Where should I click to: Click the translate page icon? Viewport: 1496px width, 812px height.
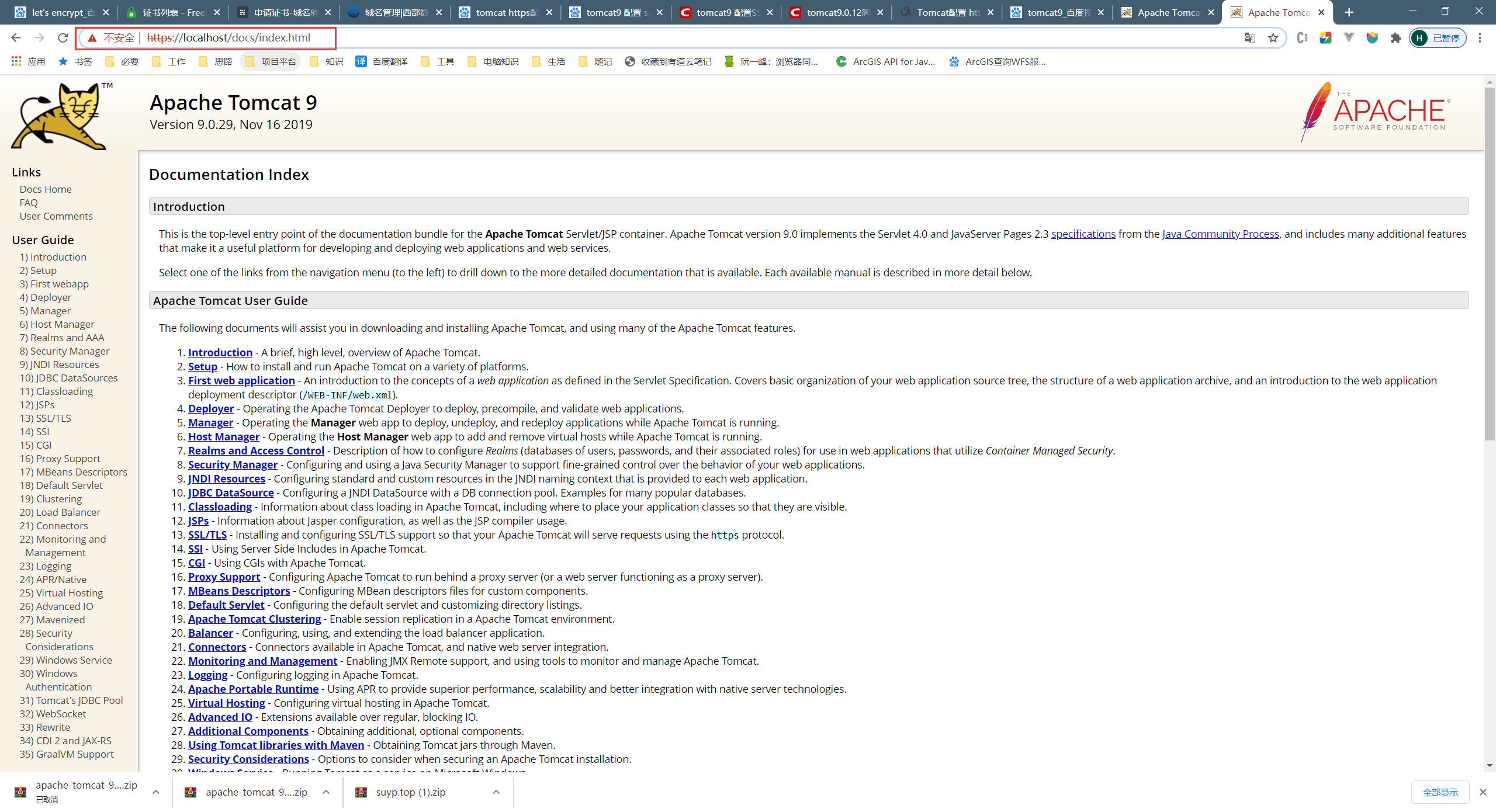[1249, 38]
